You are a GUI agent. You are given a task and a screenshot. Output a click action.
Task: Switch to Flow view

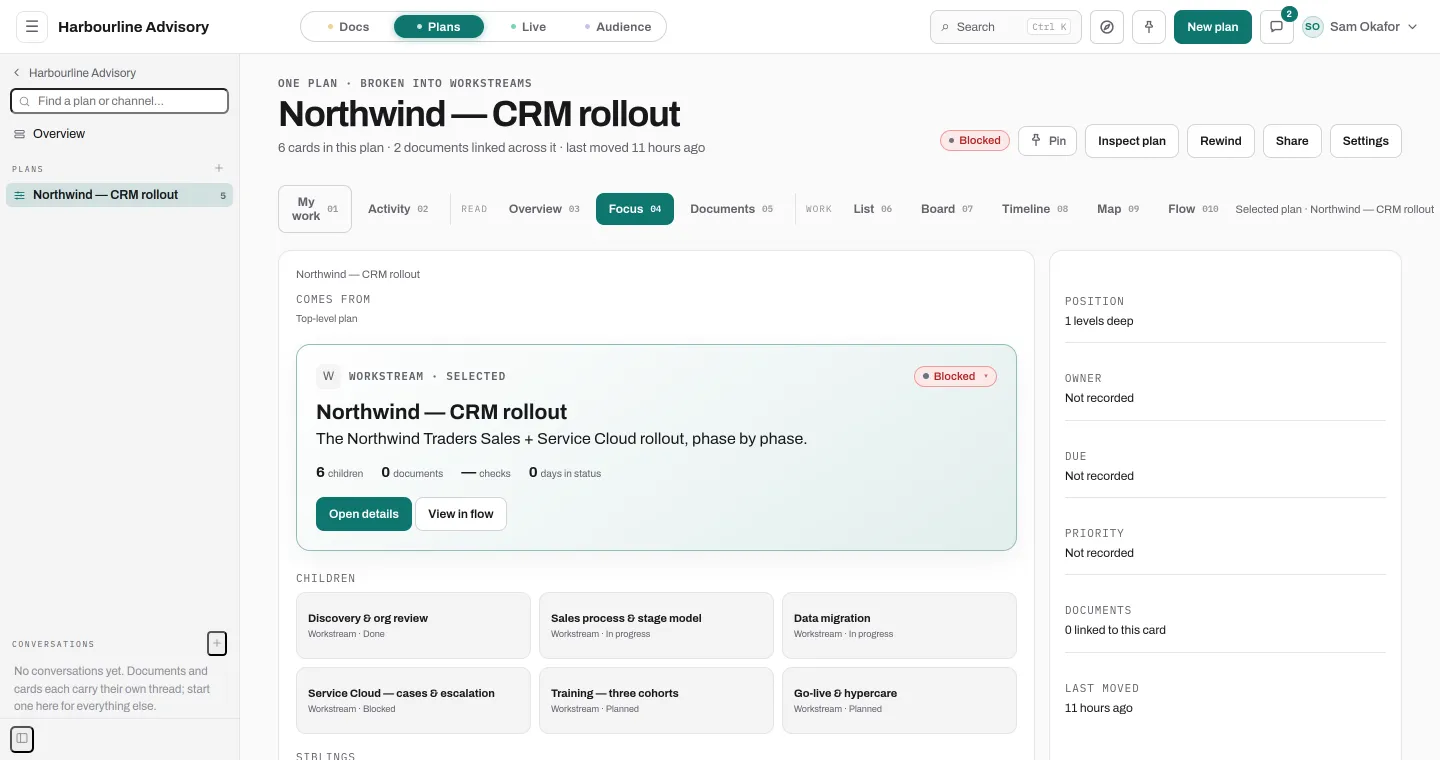(1193, 209)
